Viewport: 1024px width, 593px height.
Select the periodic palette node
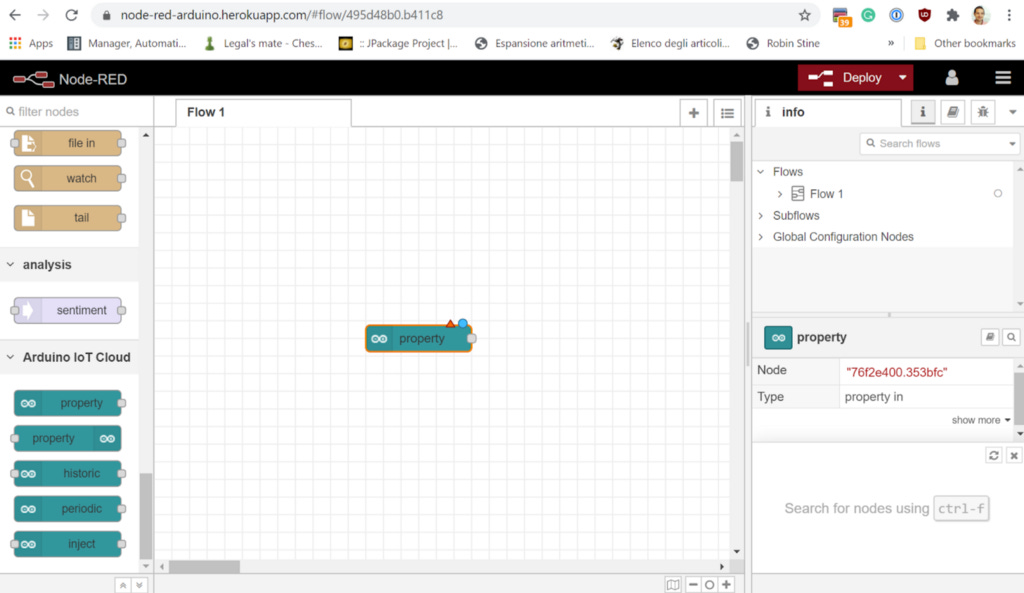[x=68, y=509]
